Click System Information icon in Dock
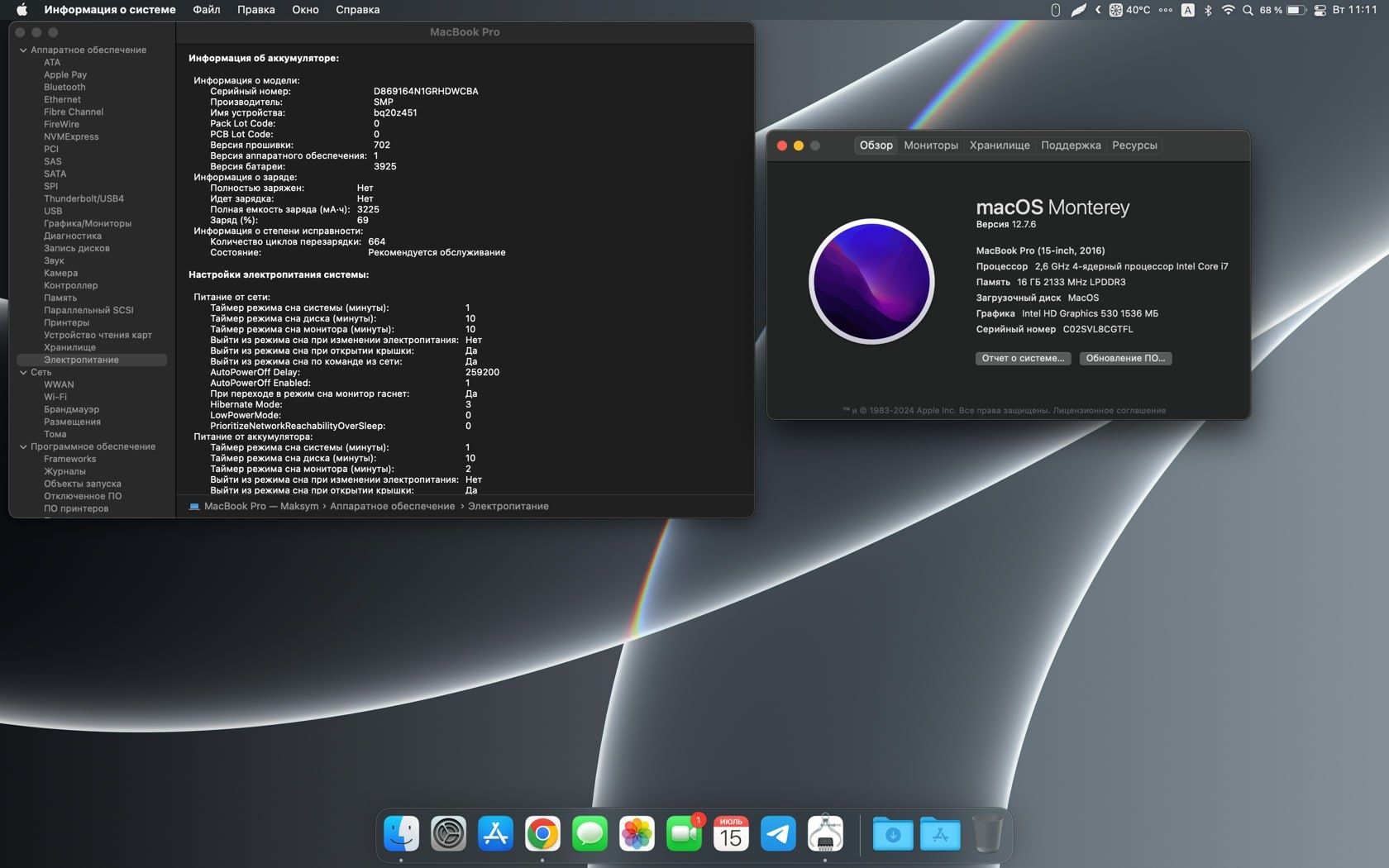This screenshot has width=1389, height=868. [825, 834]
